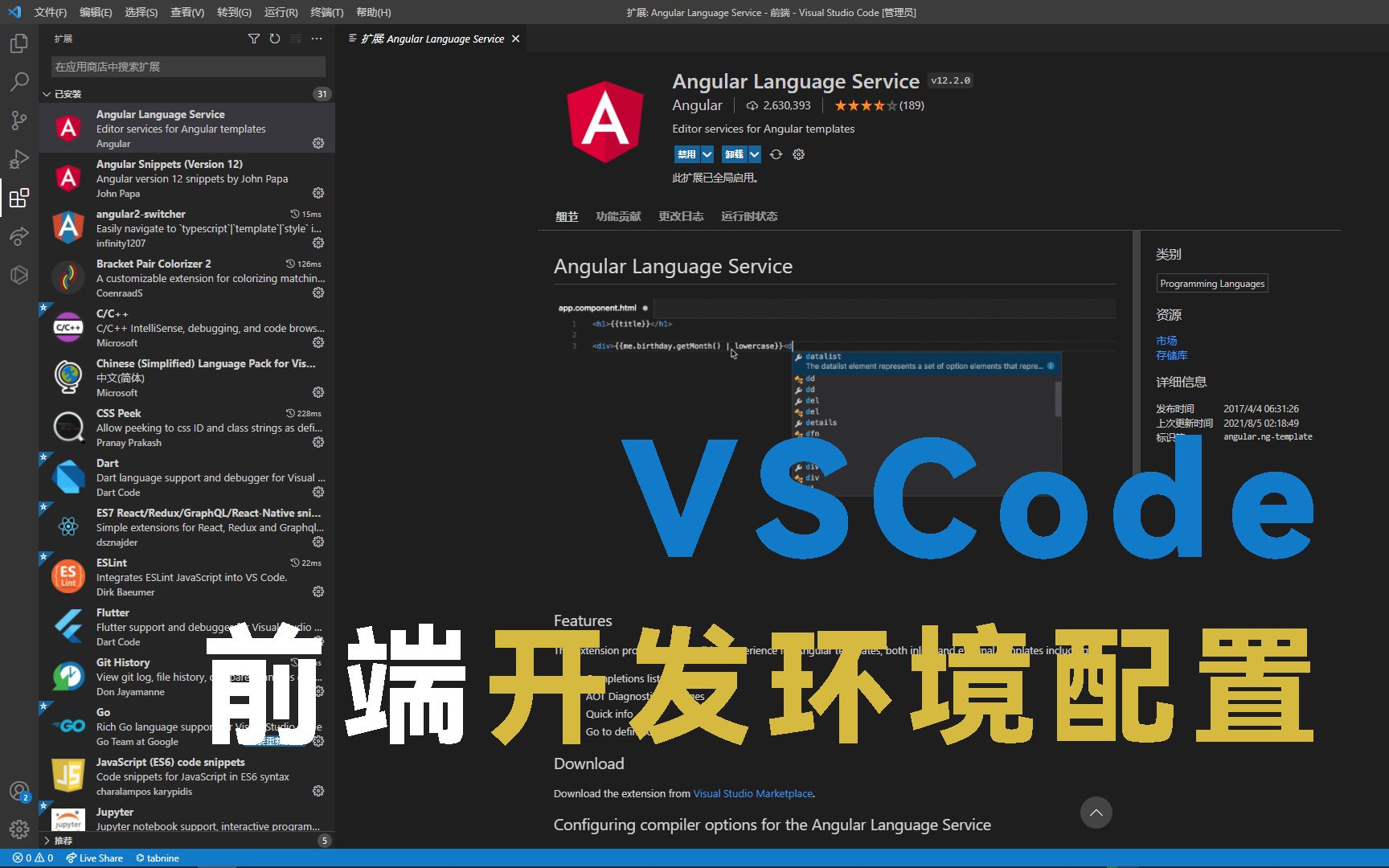Open gear for C/C++ extension row
Screen dimensions: 1389x868
click(318, 342)
